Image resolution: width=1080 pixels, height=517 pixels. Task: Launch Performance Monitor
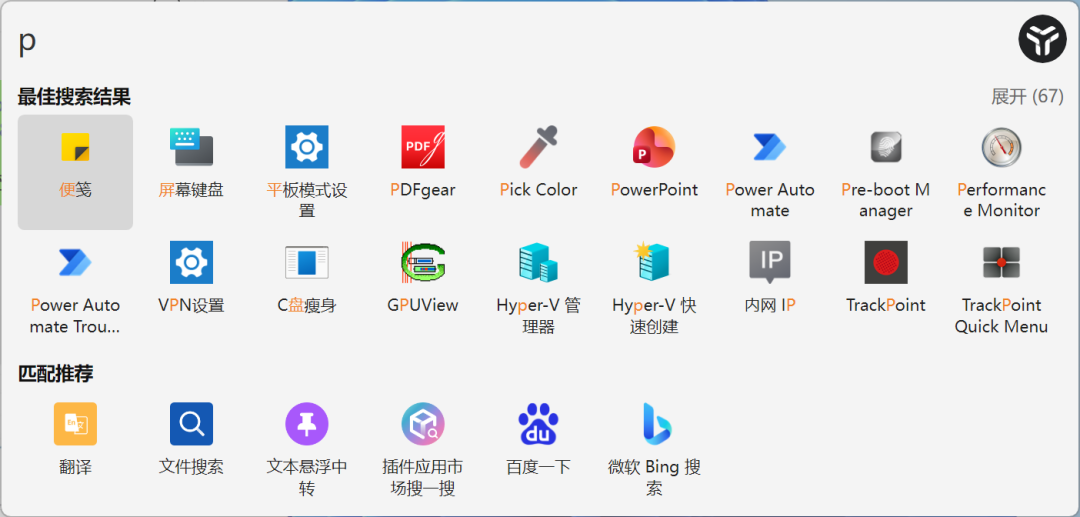pyautogui.click(x=1001, y=172)
